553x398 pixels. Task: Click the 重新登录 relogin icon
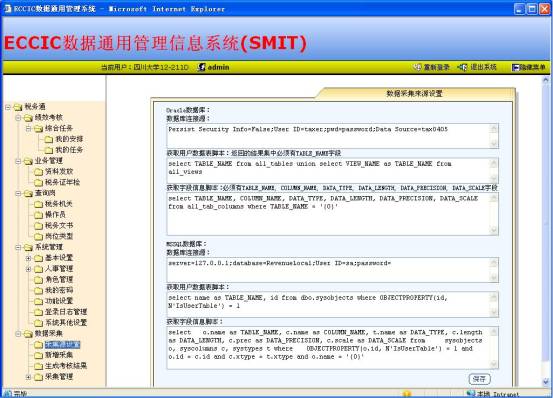click(x=417, y=67)
